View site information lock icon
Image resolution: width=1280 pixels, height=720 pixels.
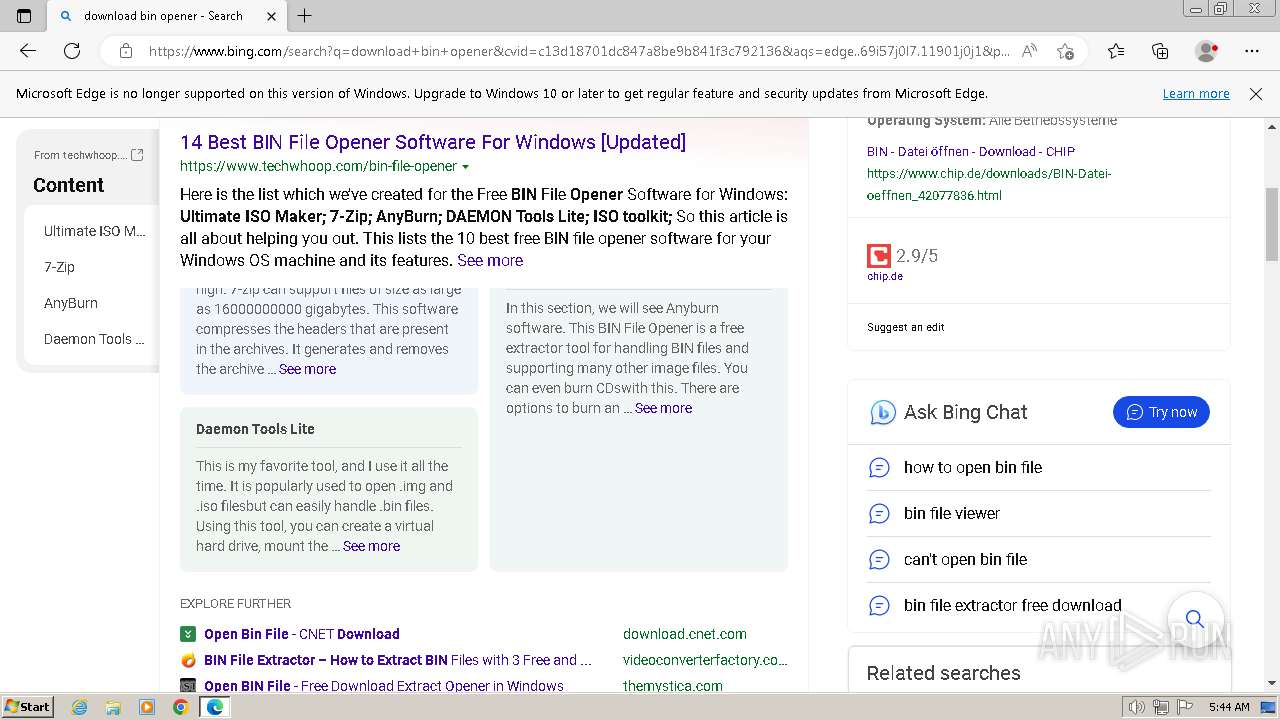click(126, 51)
